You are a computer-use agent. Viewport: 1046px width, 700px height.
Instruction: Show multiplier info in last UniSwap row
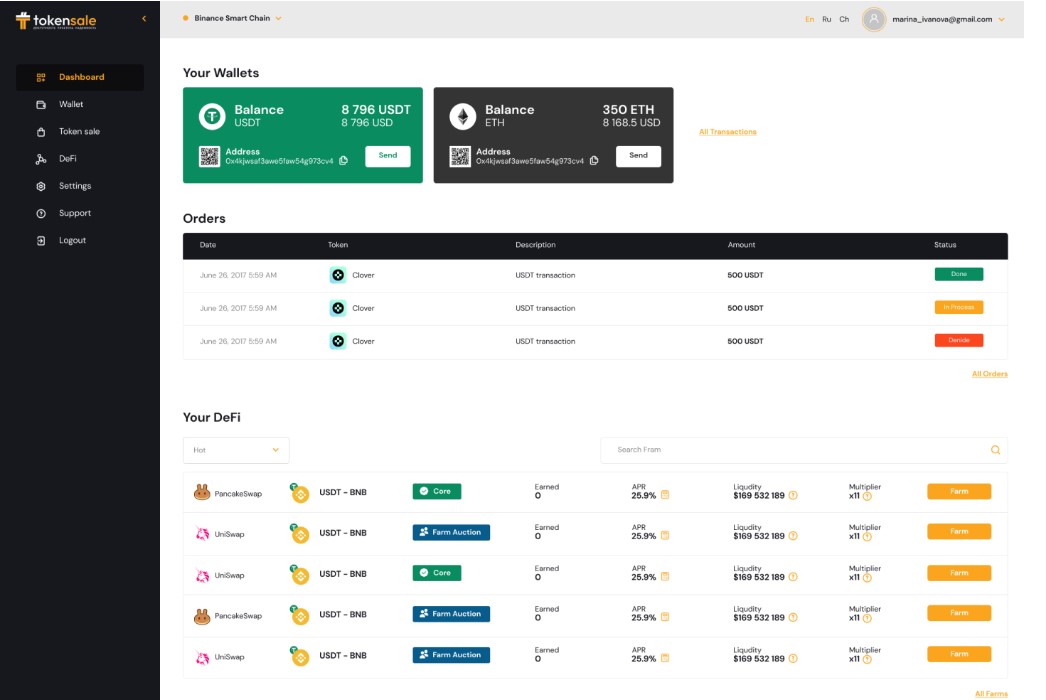coord(867,659)
